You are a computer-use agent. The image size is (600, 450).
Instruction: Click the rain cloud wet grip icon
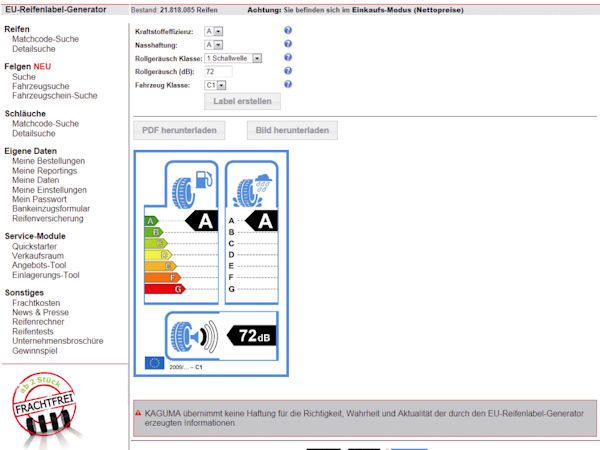[x=252, y=191]
